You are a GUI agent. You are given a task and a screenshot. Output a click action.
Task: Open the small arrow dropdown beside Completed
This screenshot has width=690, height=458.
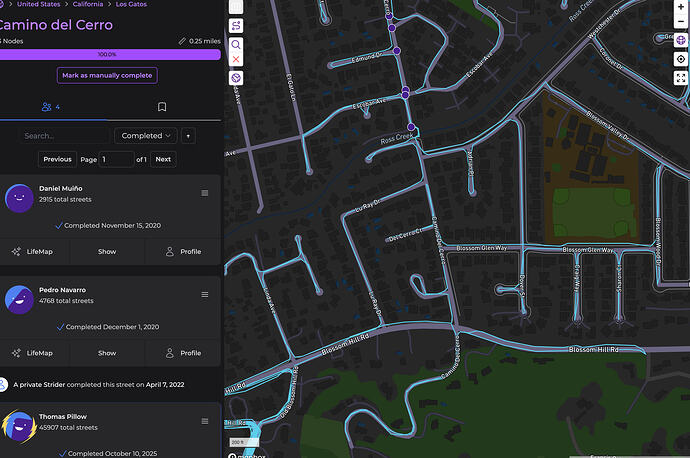(x=188, y=136)
